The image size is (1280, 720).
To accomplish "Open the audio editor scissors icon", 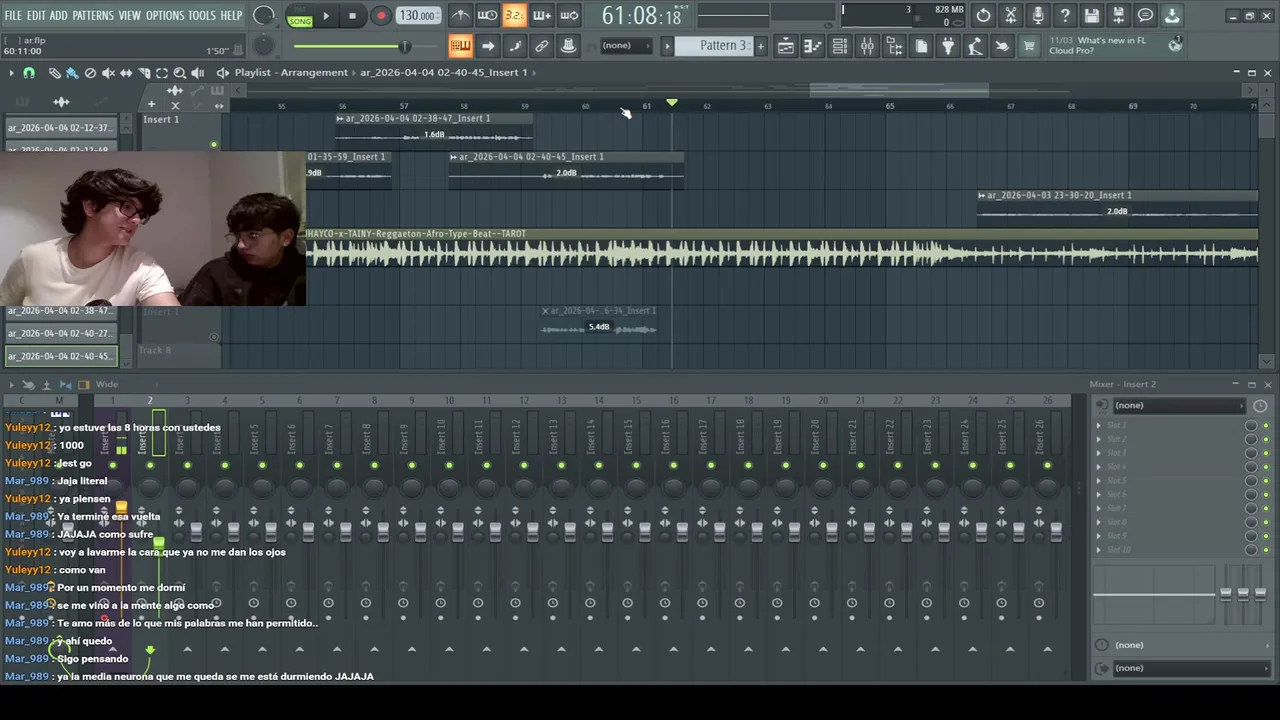I will pyautogui.click(x=1011, y=15).
